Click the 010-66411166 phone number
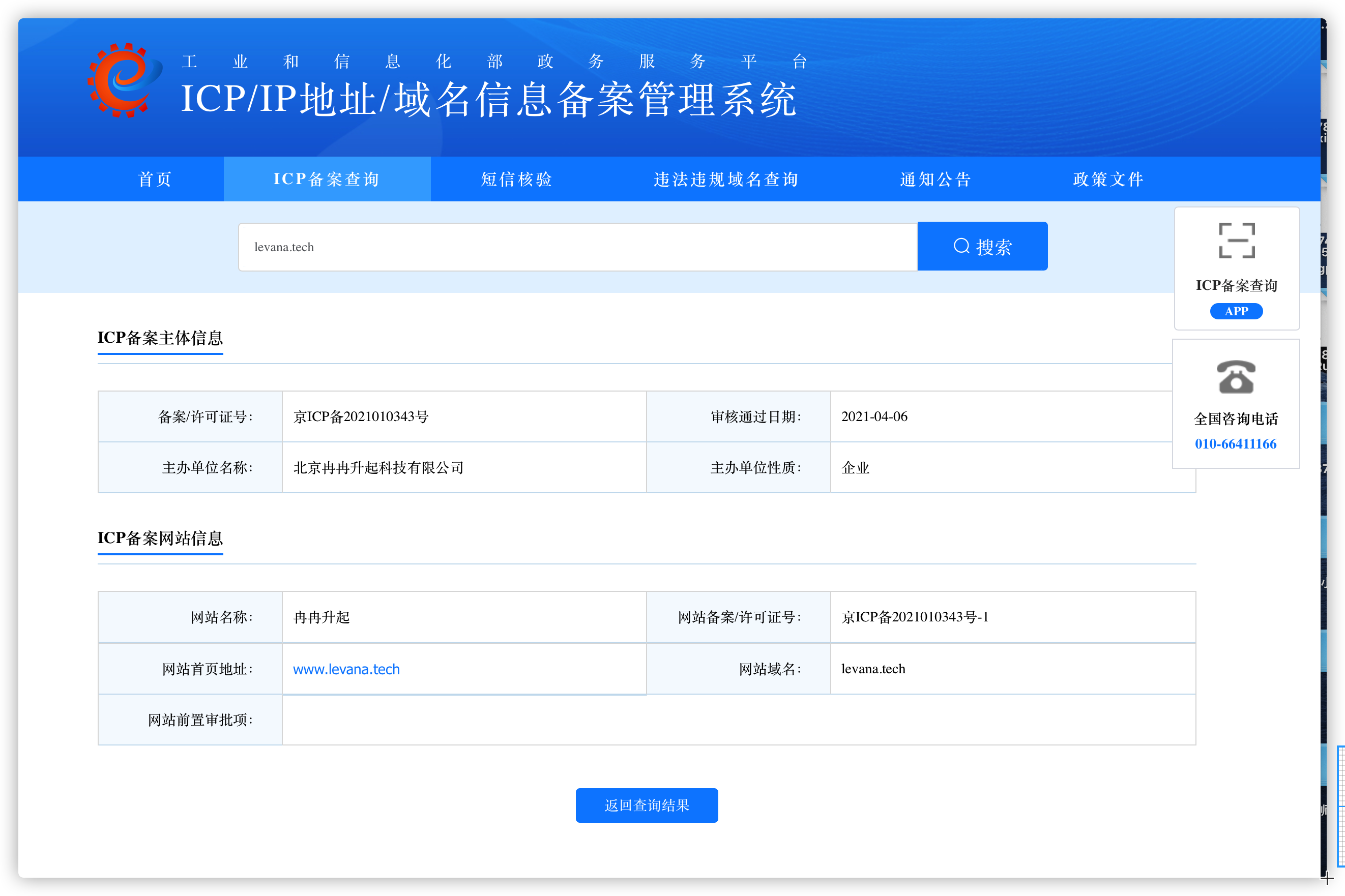This screenshot has width=1345, height=896. [x=1235, y=444]
